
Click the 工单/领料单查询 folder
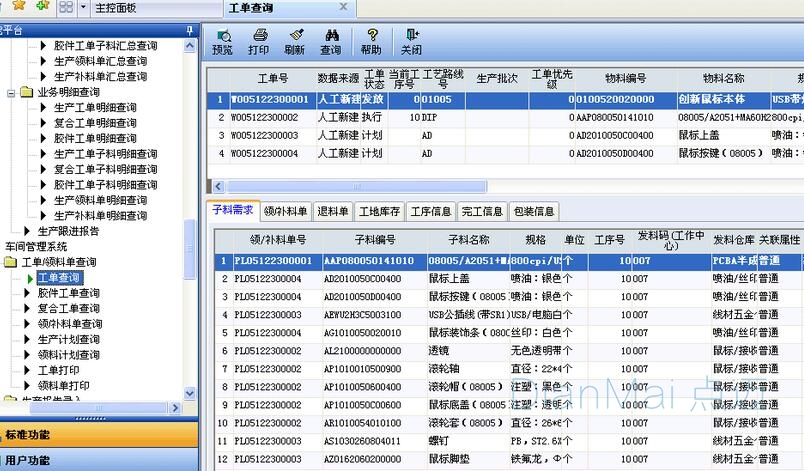pyautogui.click(x=58, y=262)
